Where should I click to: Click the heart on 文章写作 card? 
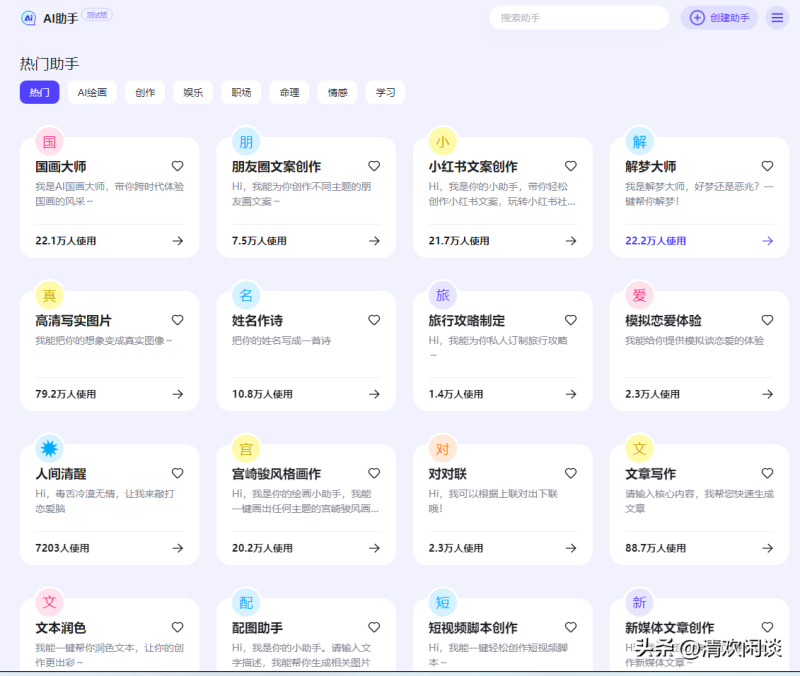click(x=767, y=473)
